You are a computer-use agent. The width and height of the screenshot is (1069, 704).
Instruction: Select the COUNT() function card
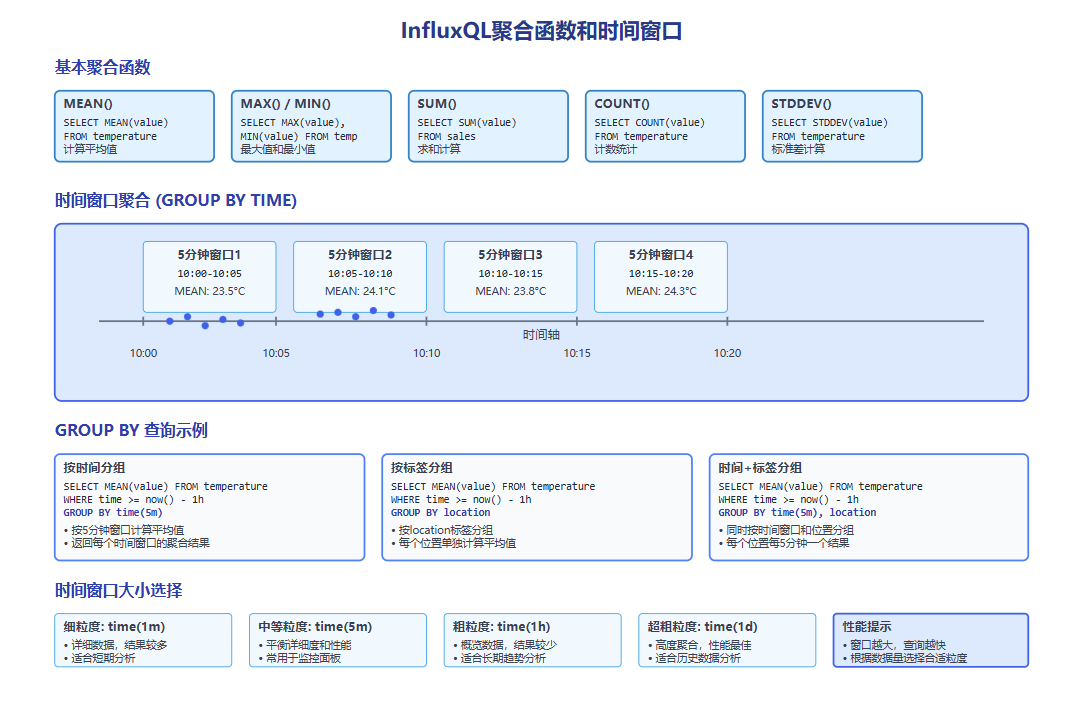(665, 126)
